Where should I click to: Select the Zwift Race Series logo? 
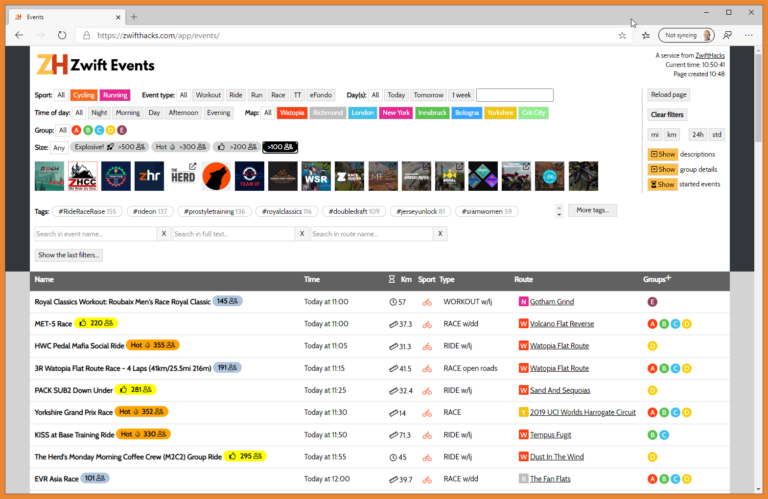tap(349, 176)
